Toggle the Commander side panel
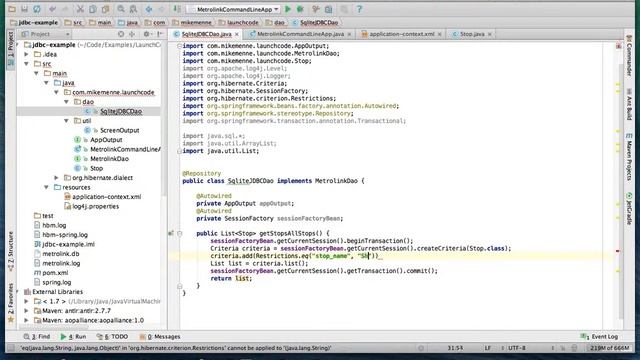Image resolution: width=640 pixels, height=360 pixels. pos(629,55)
